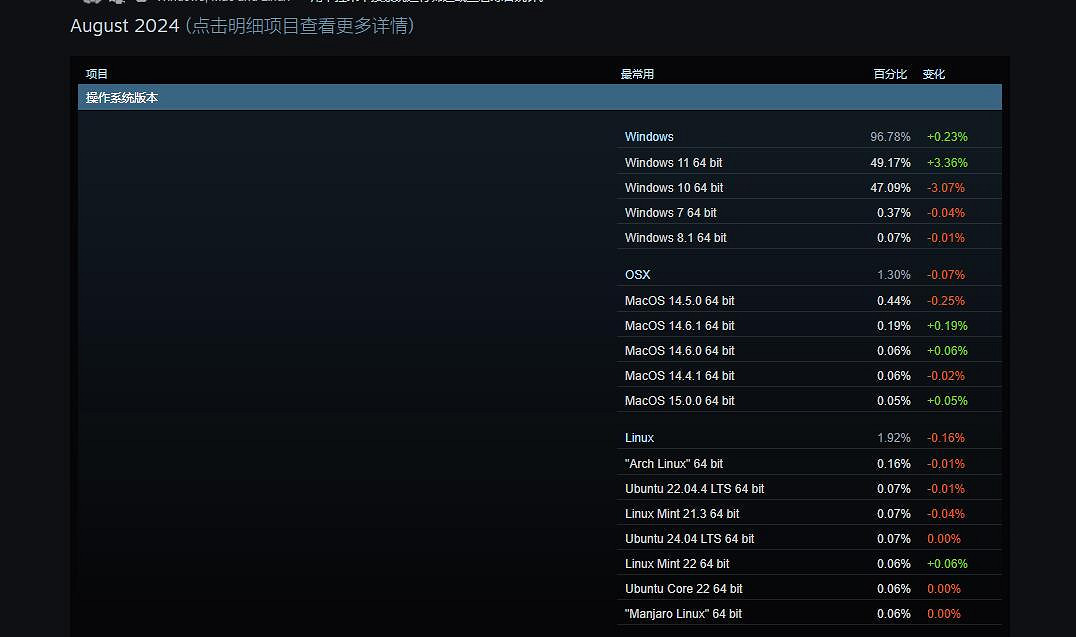Click the Linux Mint 21.3 64 bit row
Image resolution: width=1076 pixels, height=637 pixels.
[x=682, y=513]
